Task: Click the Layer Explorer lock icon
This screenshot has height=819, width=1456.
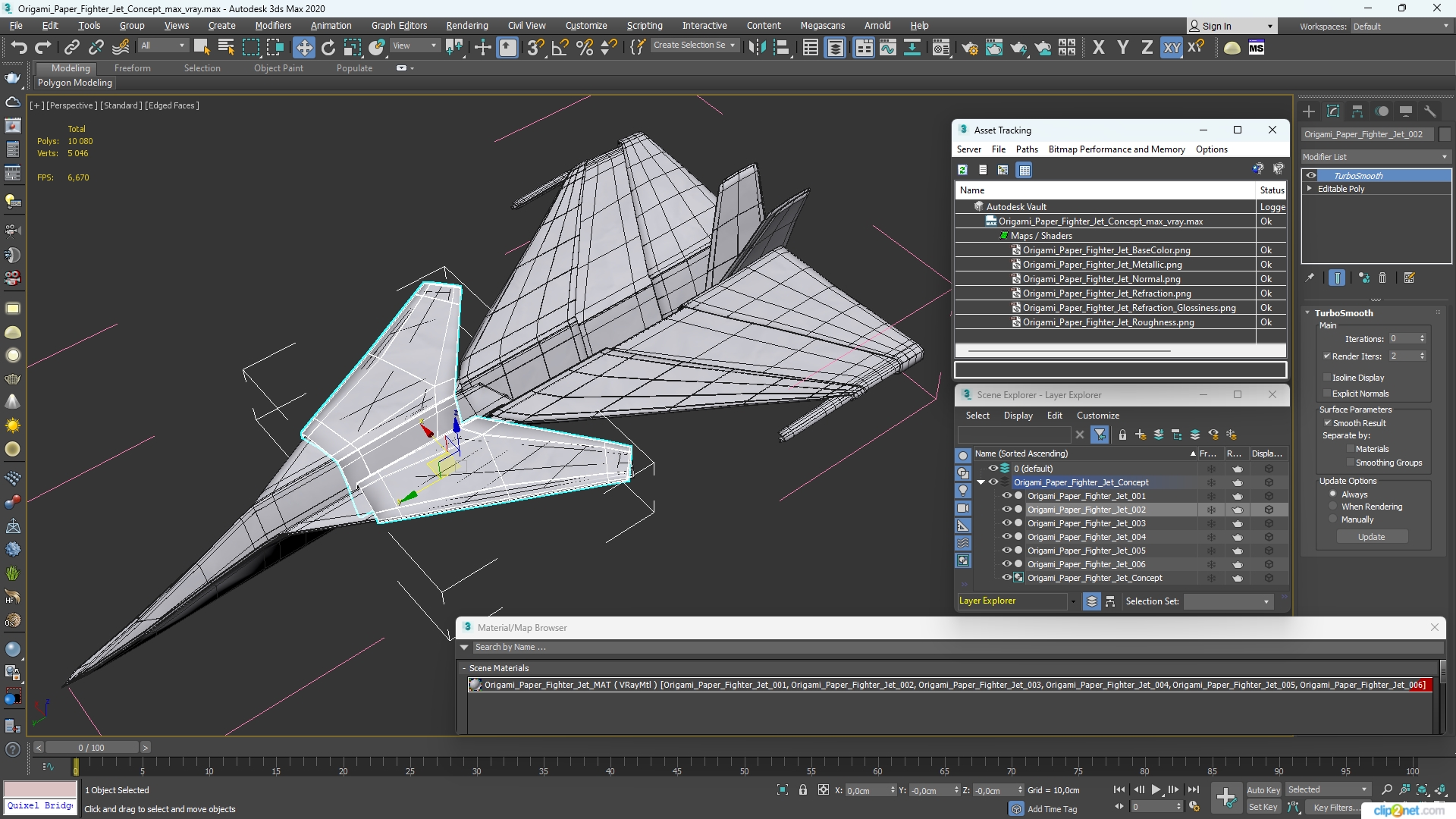Action: click(1122, 435)
